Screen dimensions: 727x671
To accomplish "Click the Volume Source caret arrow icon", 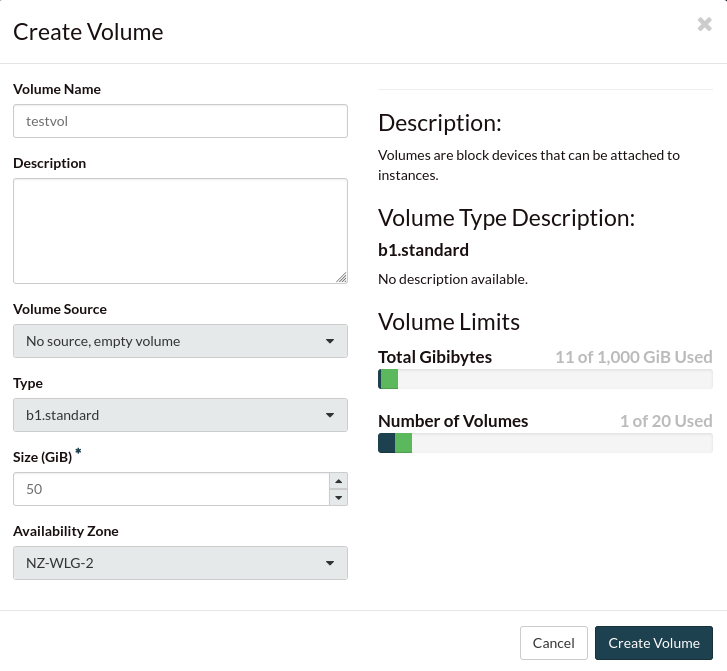I will coord(330,342).
